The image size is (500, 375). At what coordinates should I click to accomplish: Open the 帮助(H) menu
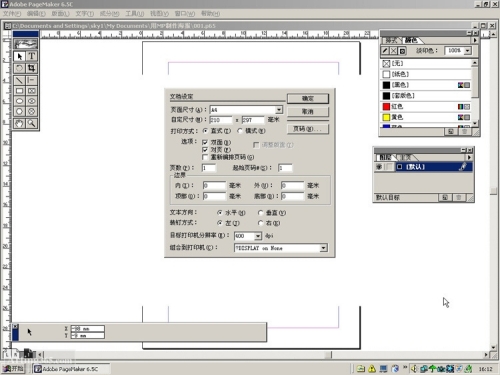click(210, 14)
